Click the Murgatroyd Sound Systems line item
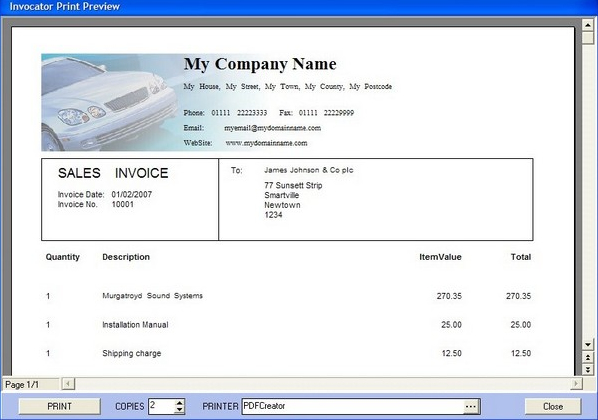 (x=153, y=296)
